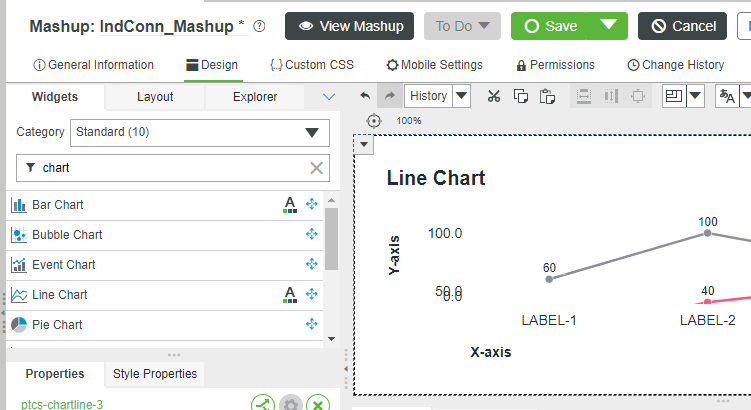
Task: Click the Line Chart title on canvas
Action: click(436, 178)
